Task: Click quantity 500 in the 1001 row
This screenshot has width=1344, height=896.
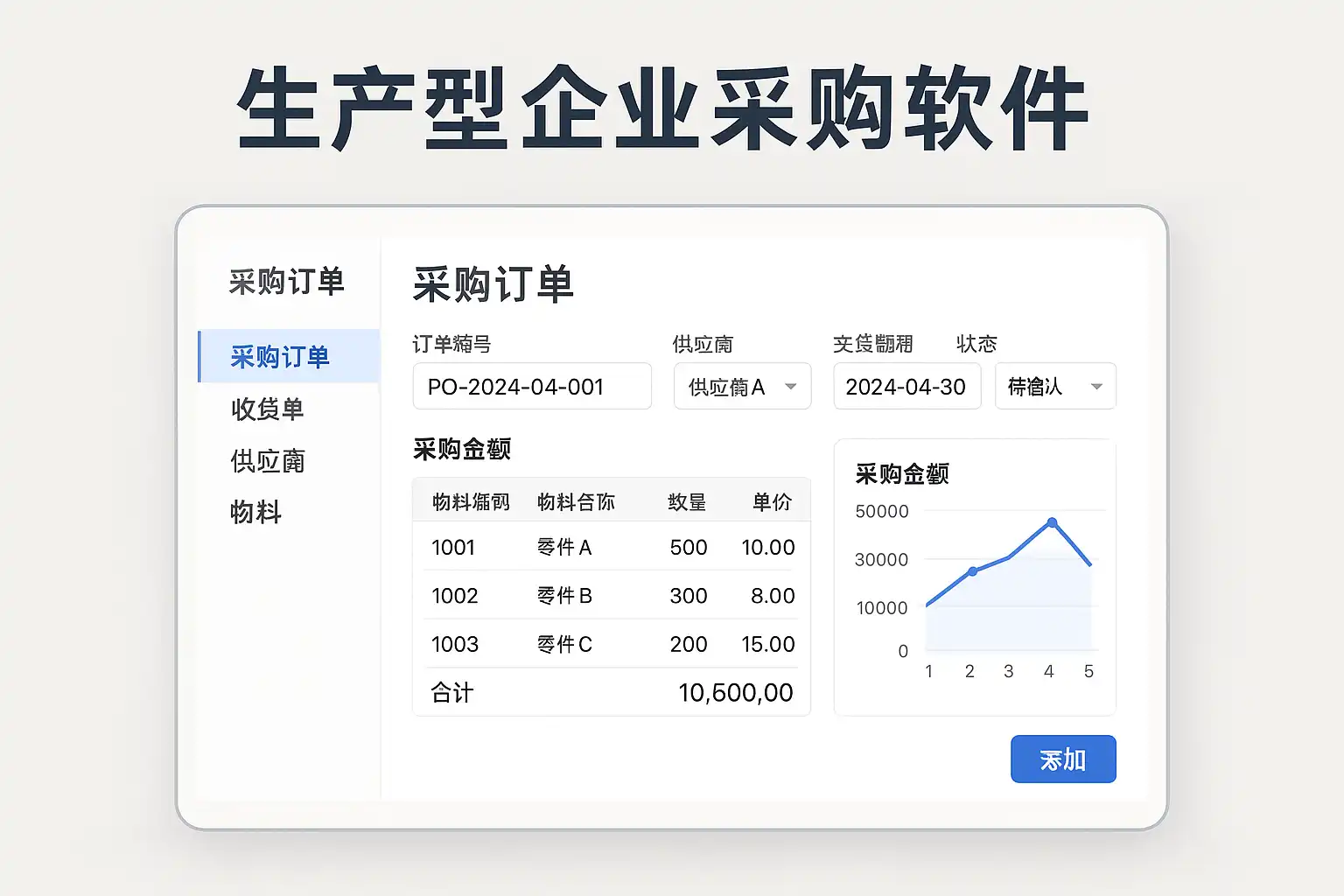Action: 689,548
